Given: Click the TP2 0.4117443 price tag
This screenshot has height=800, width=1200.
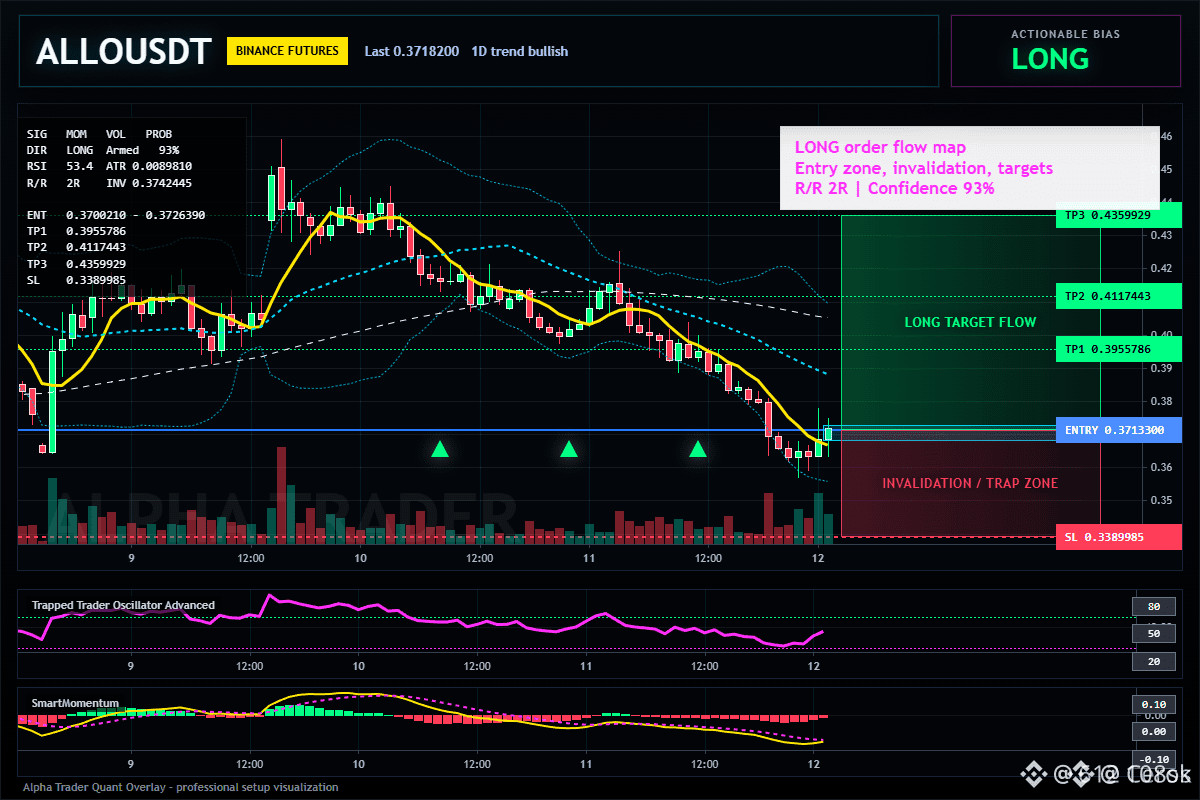Looking at the screenshot, I should tap(1120, 296).
